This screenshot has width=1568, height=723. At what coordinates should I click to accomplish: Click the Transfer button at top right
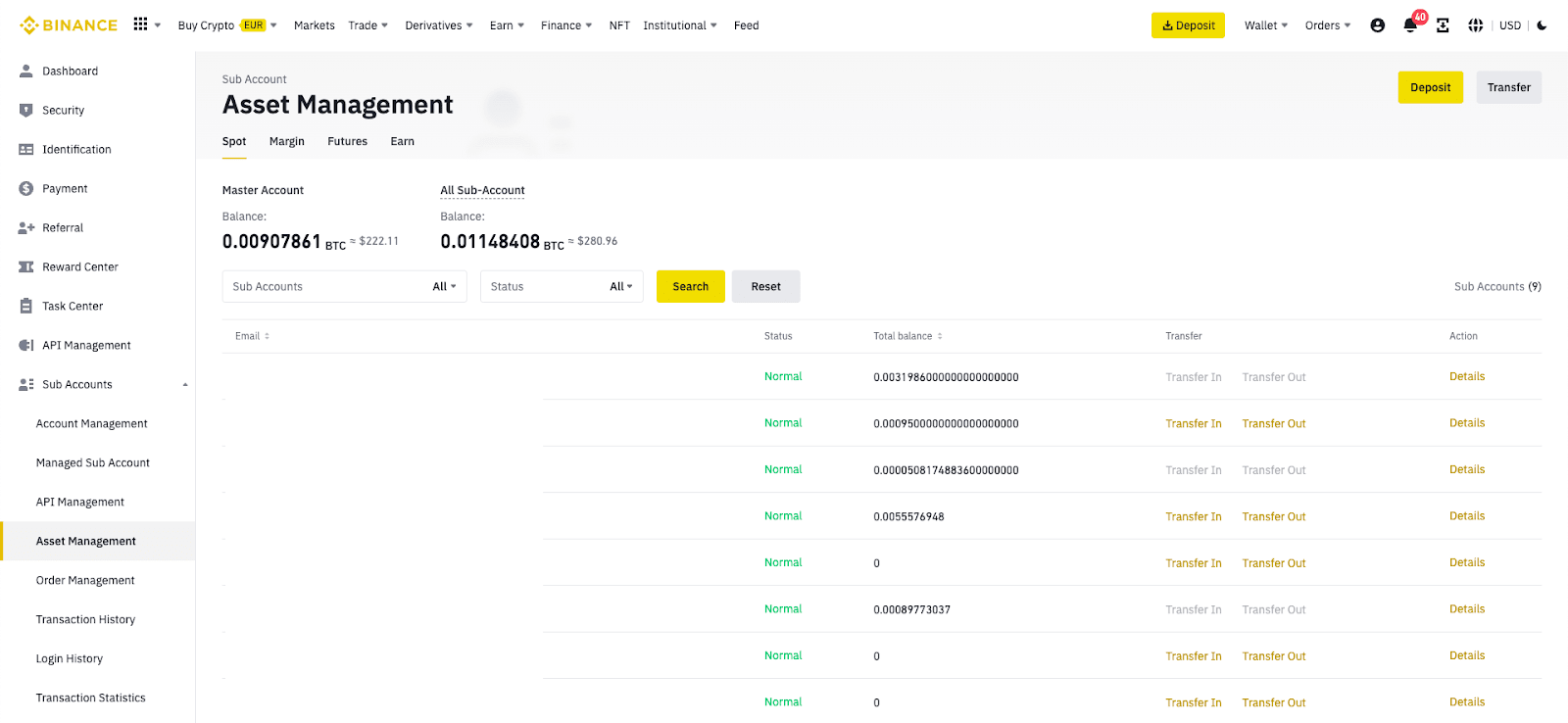point(1508,87)
